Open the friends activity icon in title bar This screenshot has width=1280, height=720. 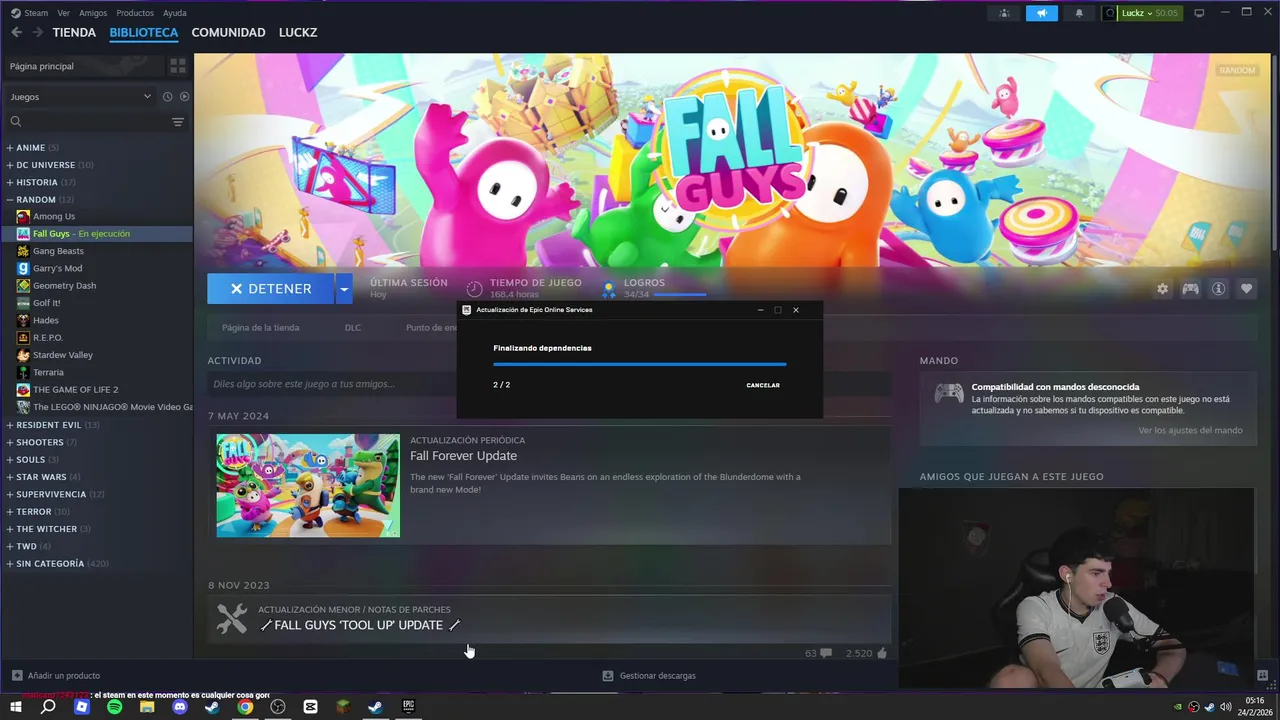(1004, 13)
